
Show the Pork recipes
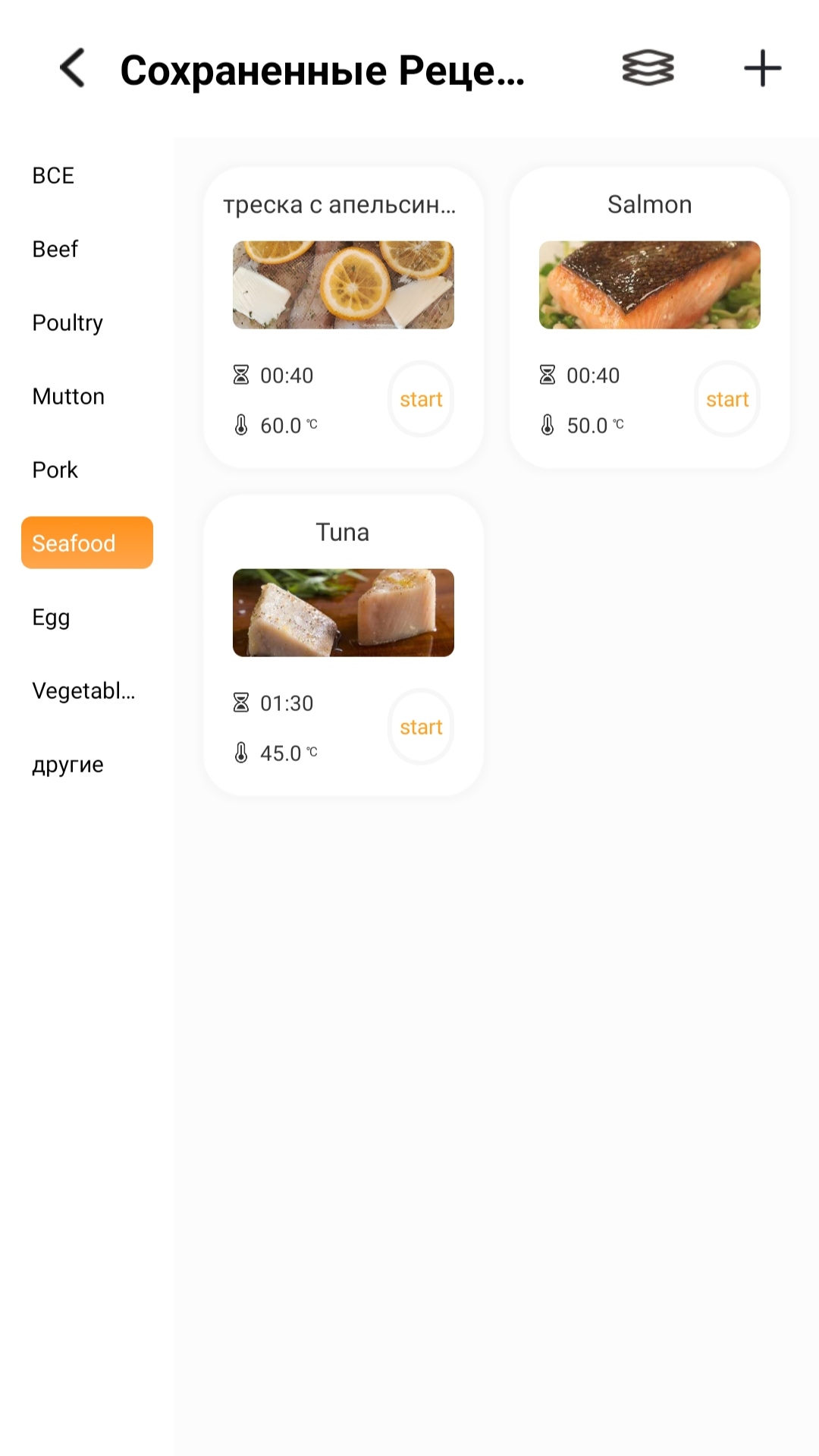55,470
